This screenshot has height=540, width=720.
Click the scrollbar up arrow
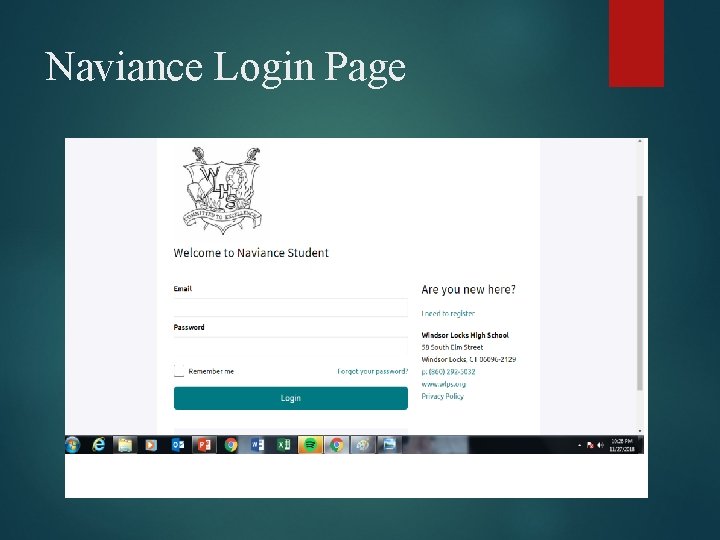click(640, 141)
